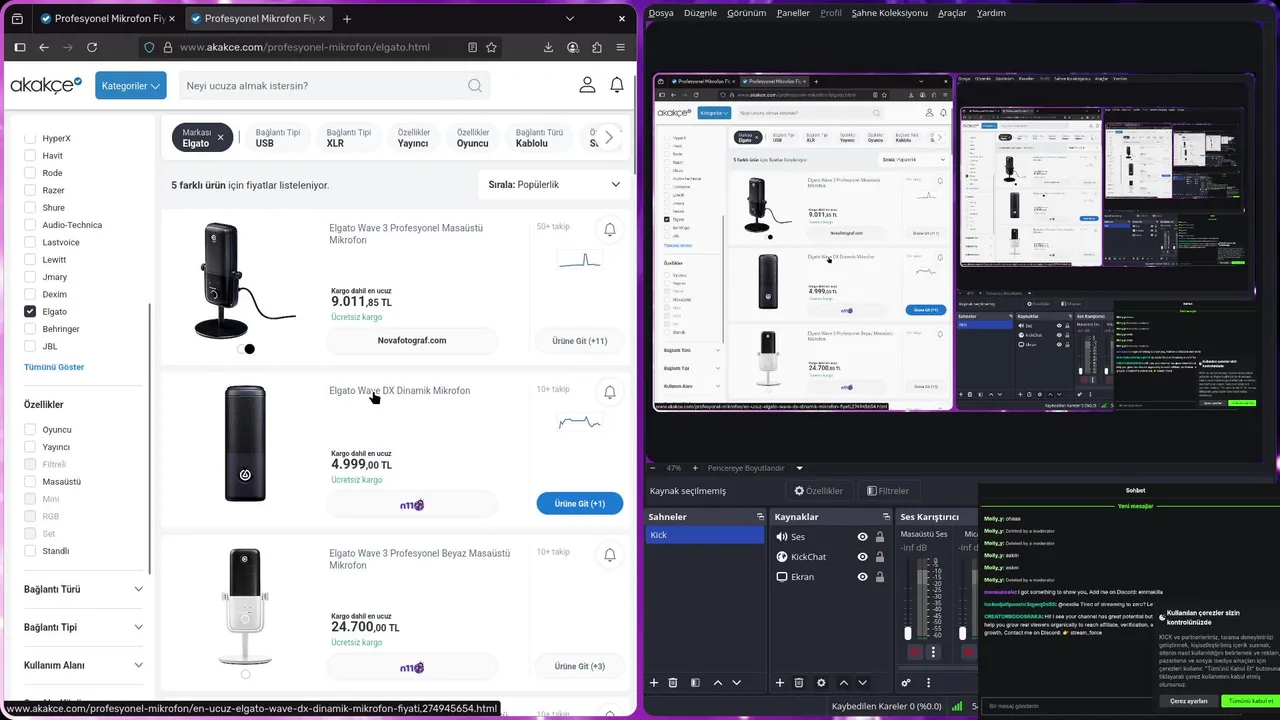Viewport: 1280px width, 720px height.
Task: Open the browser downloads panel
Action: 548,47
